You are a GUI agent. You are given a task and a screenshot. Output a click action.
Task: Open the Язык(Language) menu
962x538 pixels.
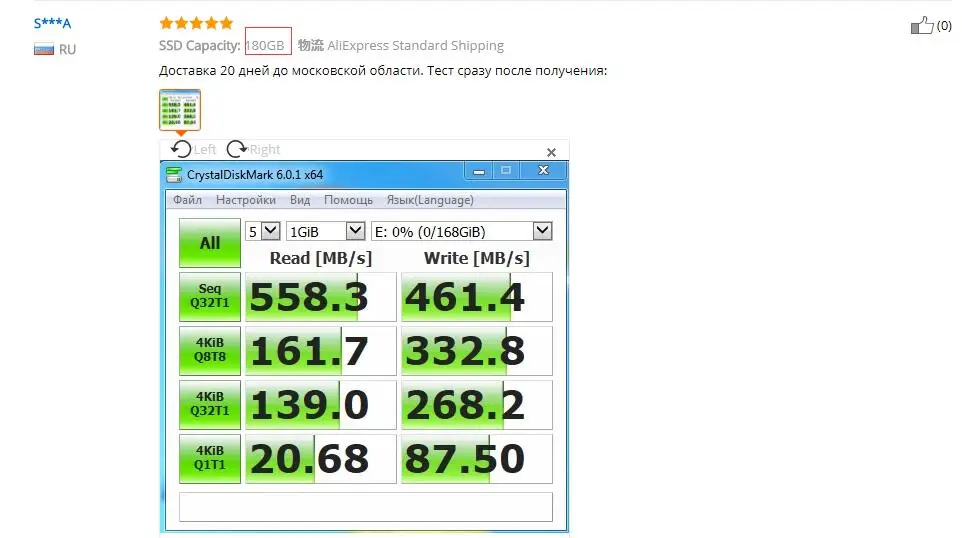429,200
